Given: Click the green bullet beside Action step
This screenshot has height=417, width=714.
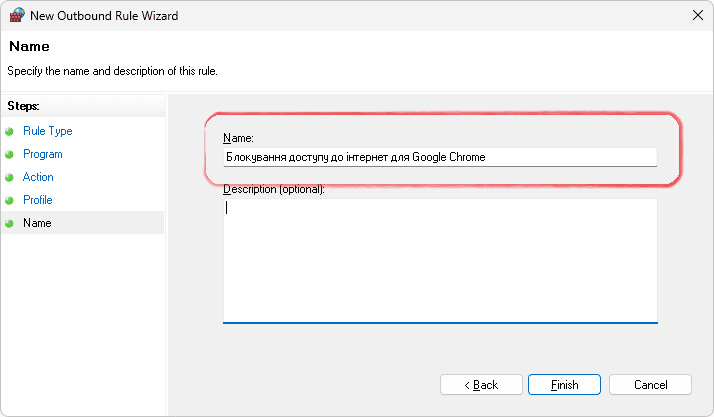Looking at the screenshot, I should pos(9,178).
